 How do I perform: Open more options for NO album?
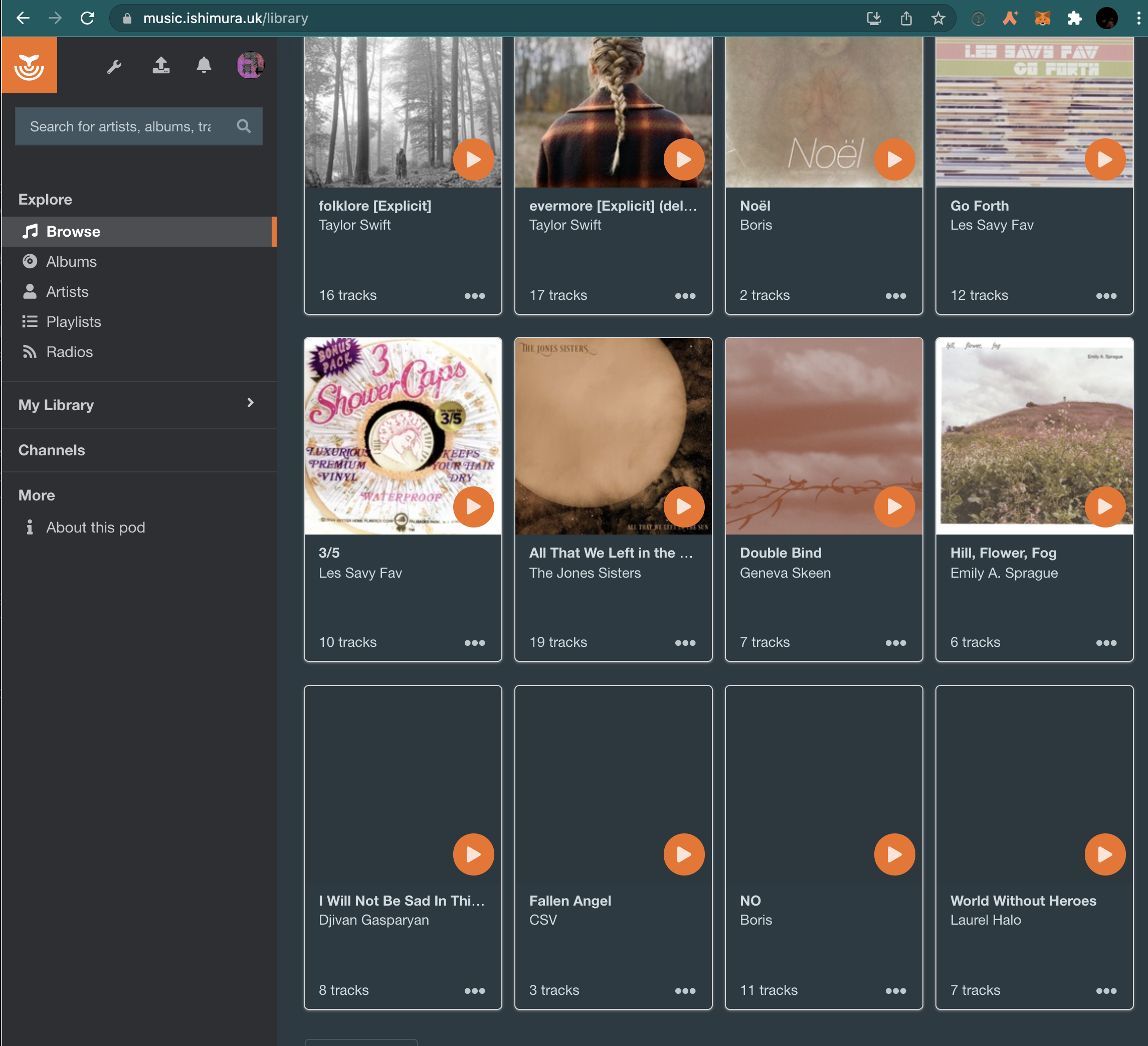pos(896,991)
